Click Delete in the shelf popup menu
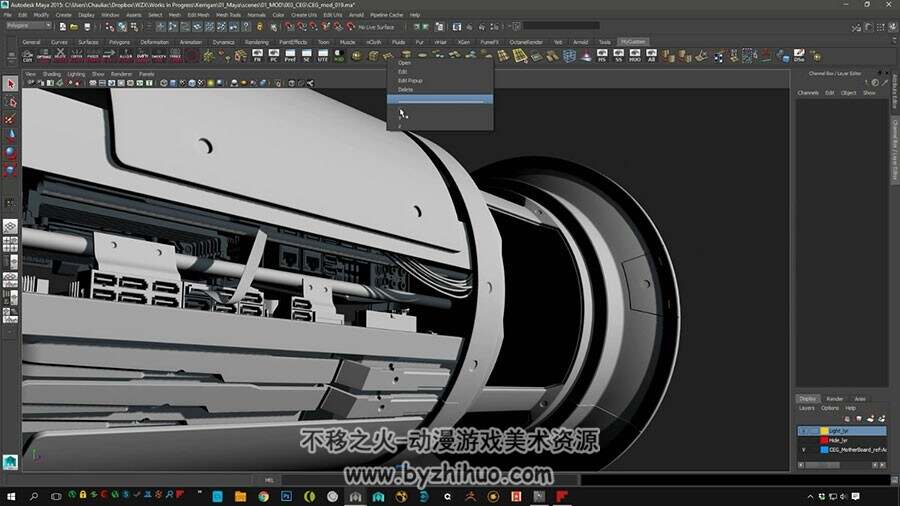The image size is (900, 506). coord(405,89)
